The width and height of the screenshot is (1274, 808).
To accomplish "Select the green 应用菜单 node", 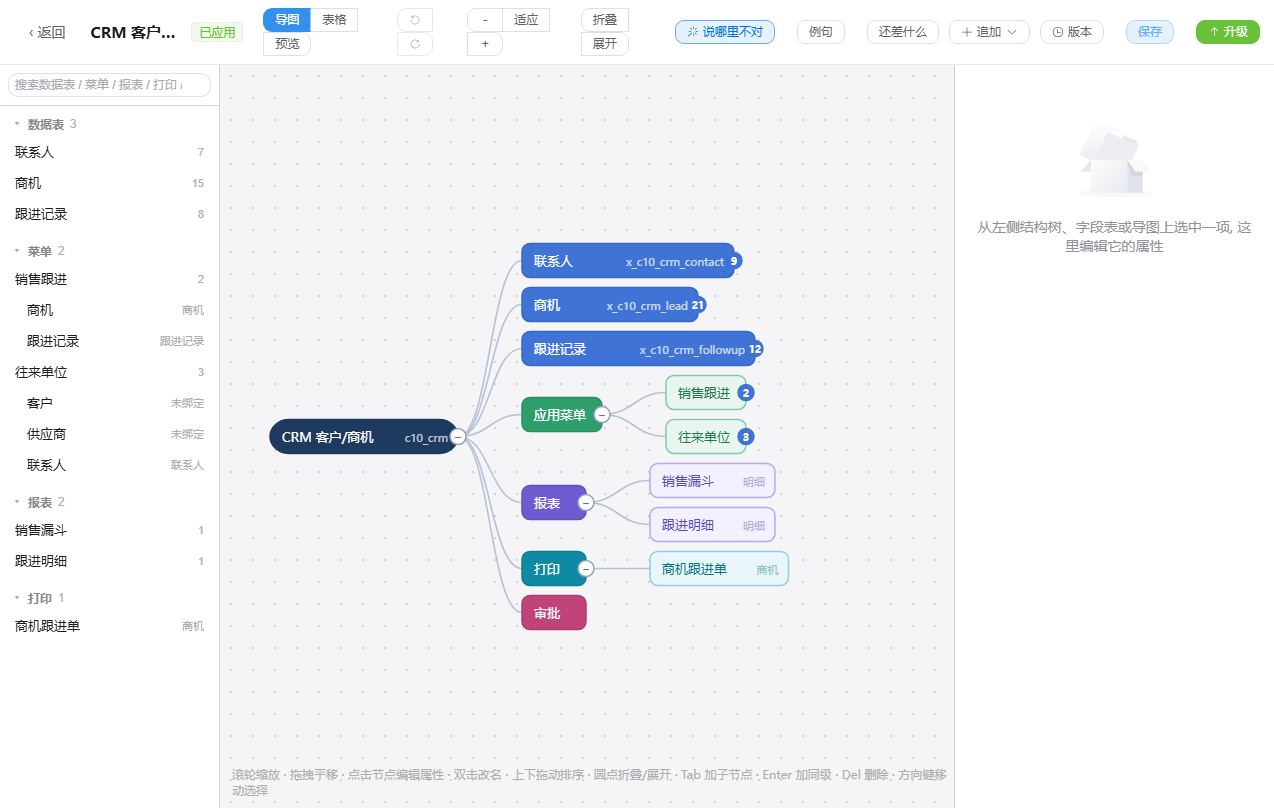I will 560,415.
